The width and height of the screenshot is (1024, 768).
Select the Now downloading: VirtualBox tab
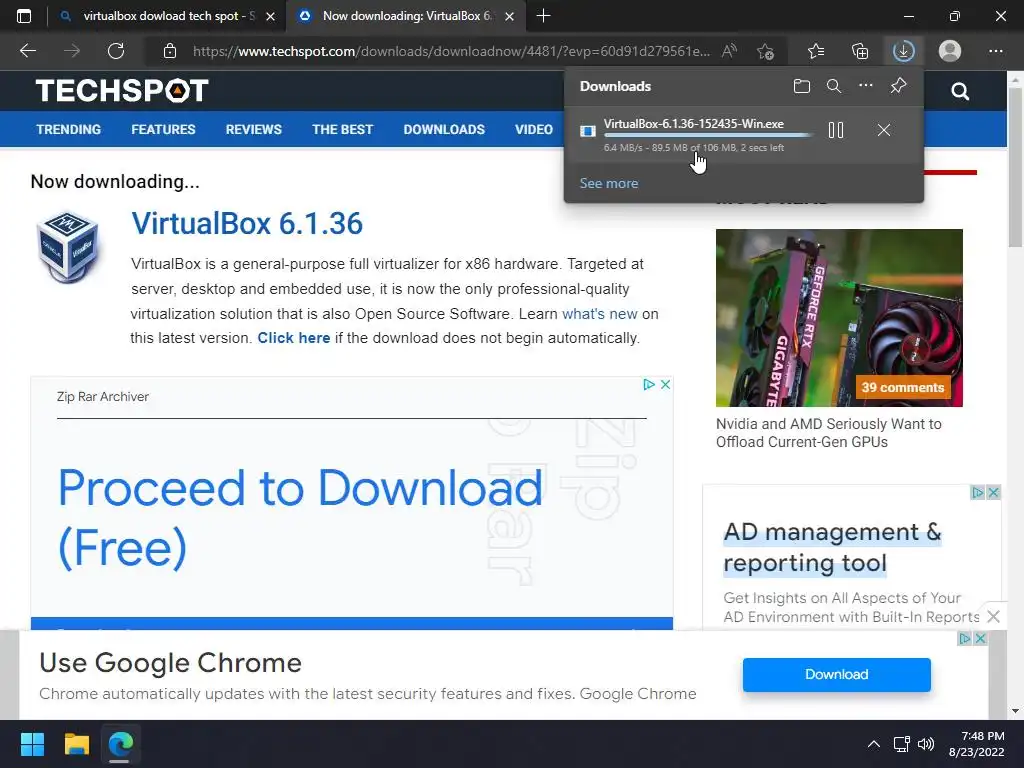[x=406, y=16]
